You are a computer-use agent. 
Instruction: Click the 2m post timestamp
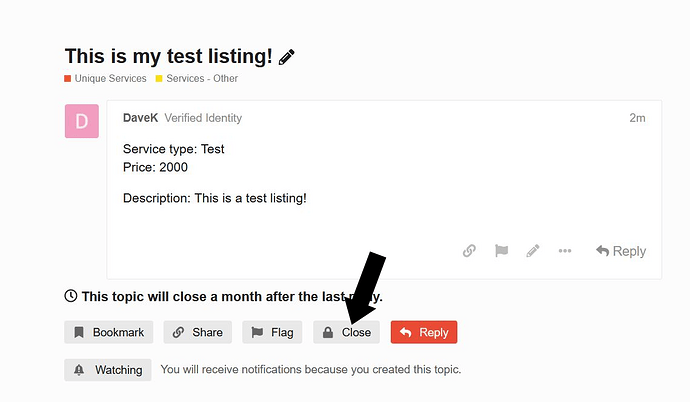[x=637, y=118]
